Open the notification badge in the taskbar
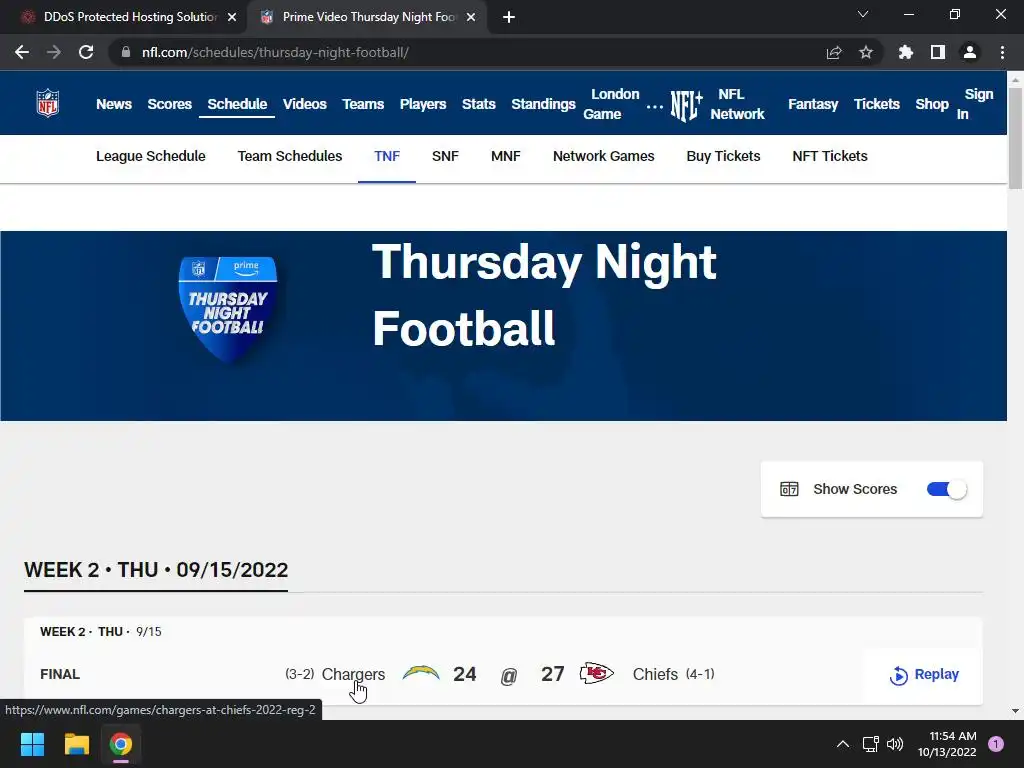 (x=996, y=744)
